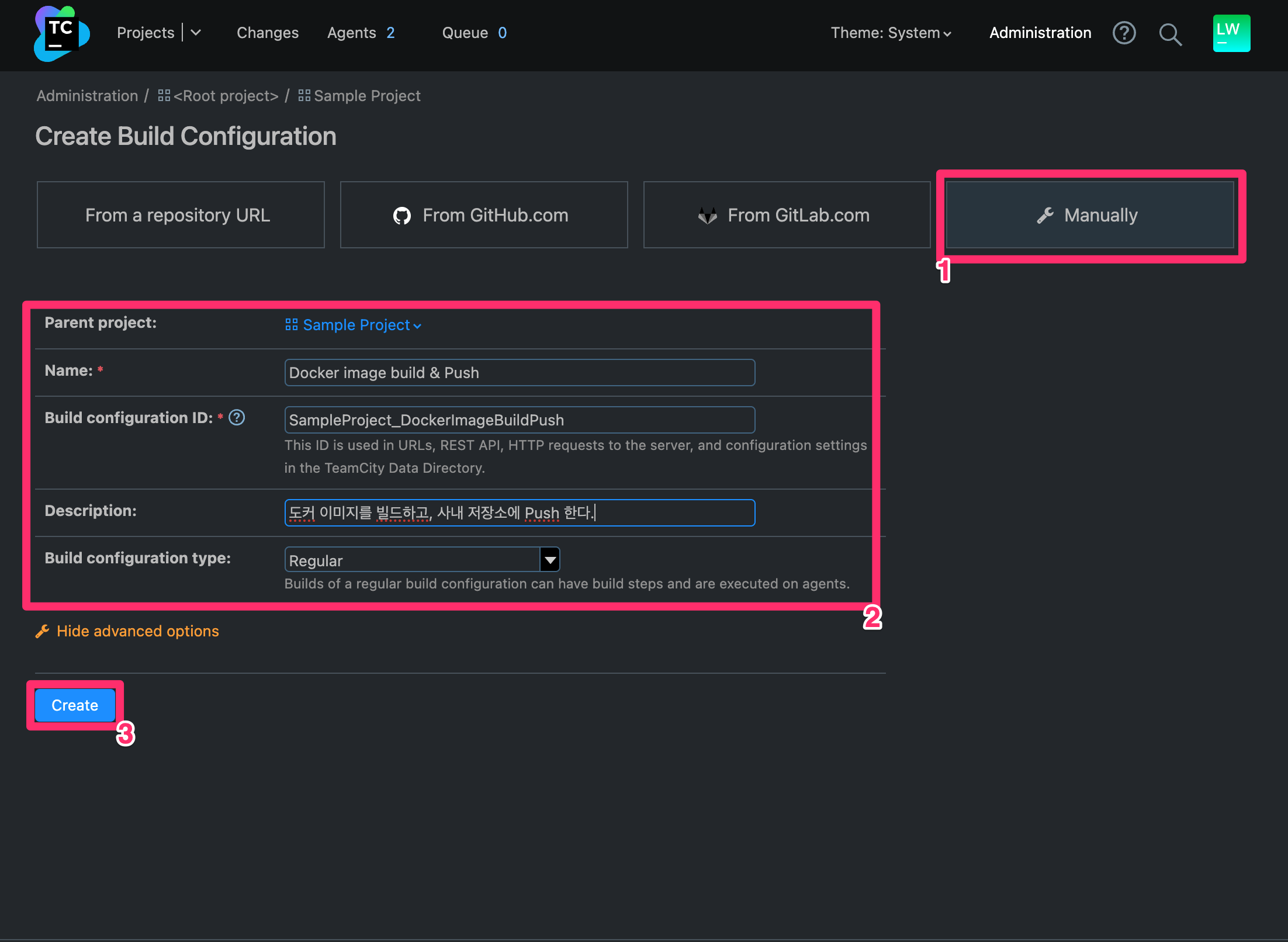
Task: Expand the Projects dropdown chevron
Action: 196,33
